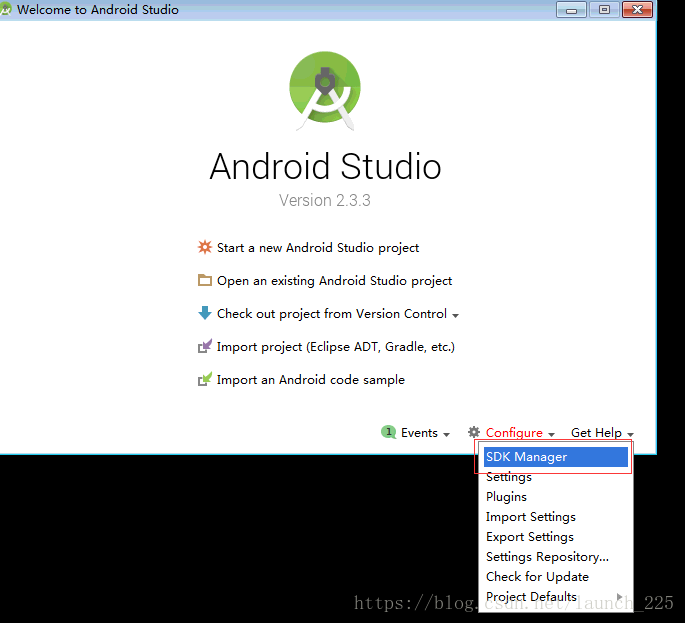Click the large Android Studio heading
This screenshot has height=623, width=685.
pyautogui.click(x=325, y=166)
